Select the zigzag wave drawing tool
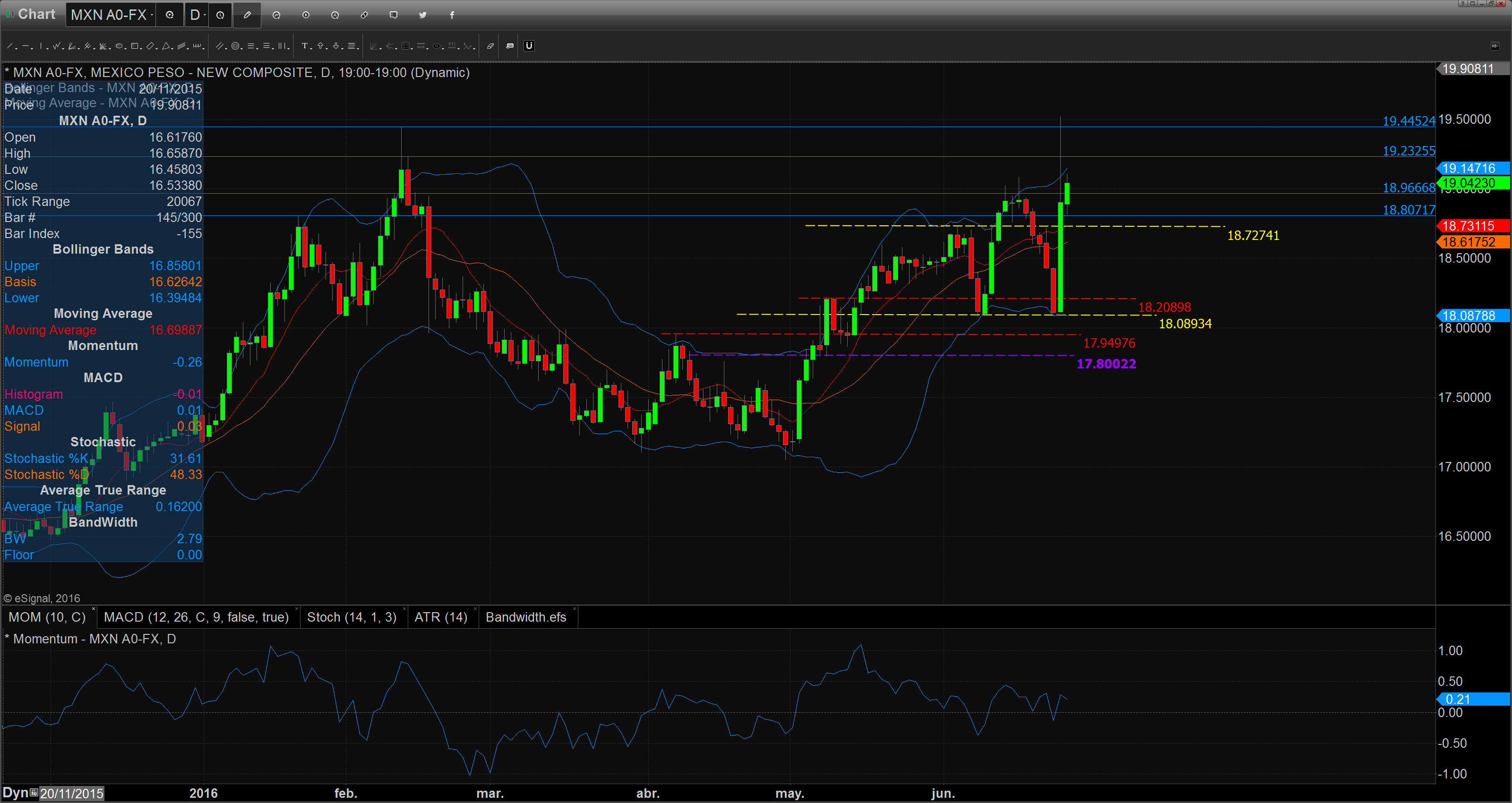The width and height of the screenshot is (1512, 803). [x=56, y=46]
